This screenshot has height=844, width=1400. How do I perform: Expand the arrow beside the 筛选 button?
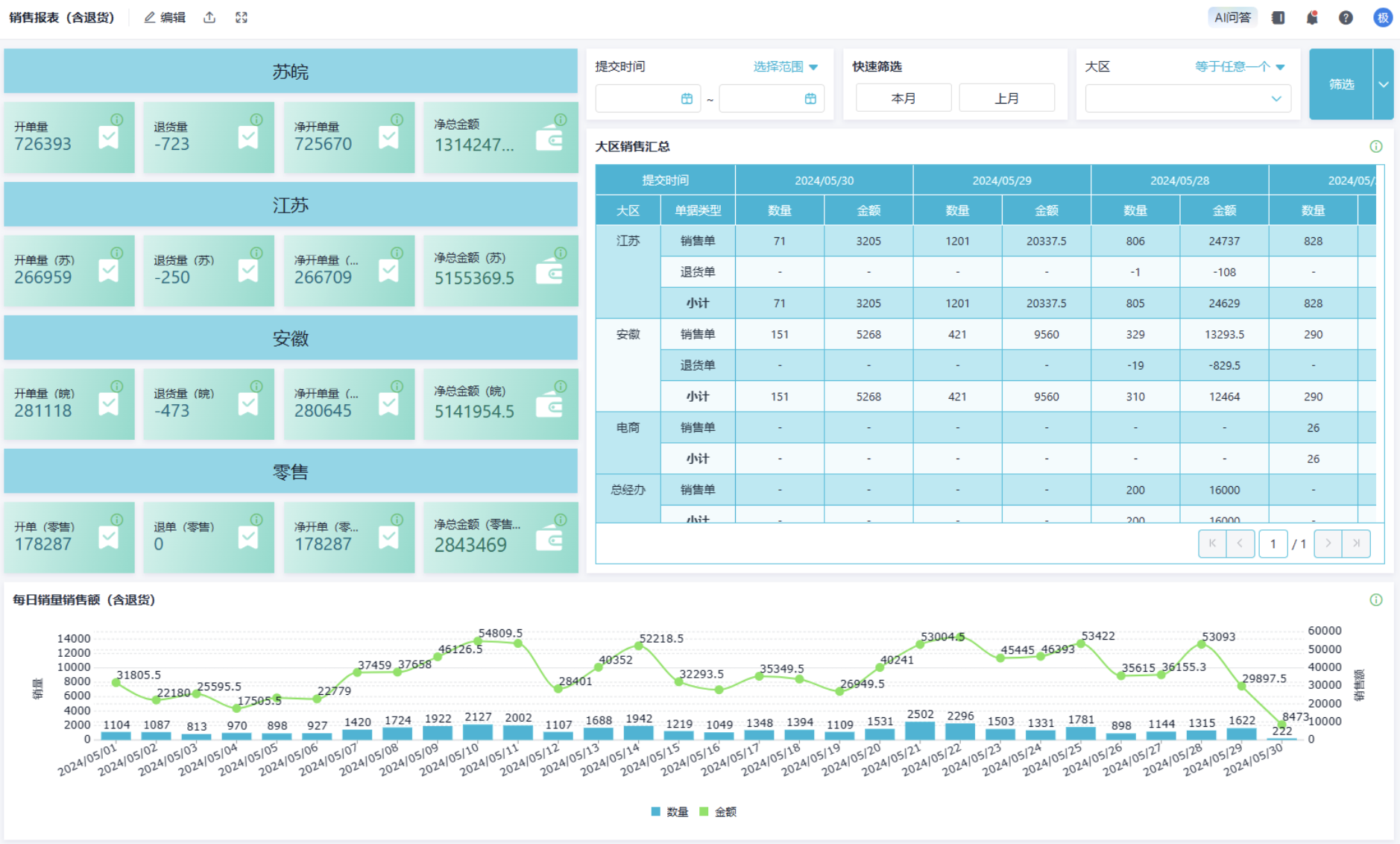(1384, 84)
